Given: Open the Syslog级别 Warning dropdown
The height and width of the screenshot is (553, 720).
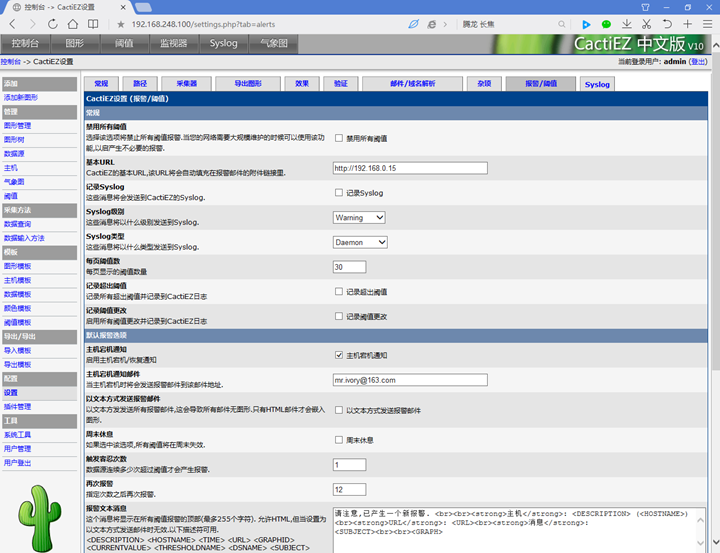Looking at the screenshot, I should tap(359, 218).
